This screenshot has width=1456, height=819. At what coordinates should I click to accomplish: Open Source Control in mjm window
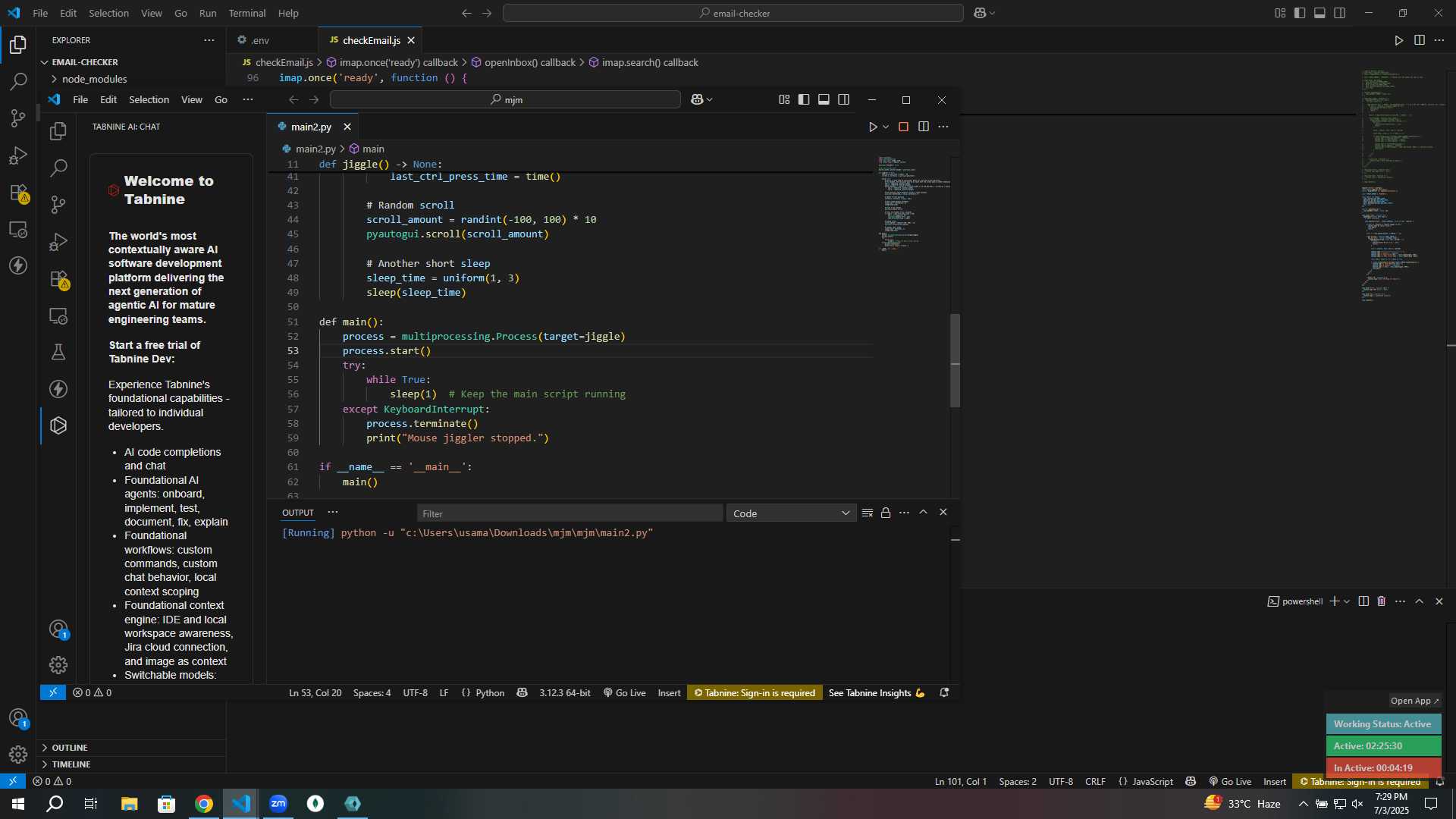[x=58, y=205]
